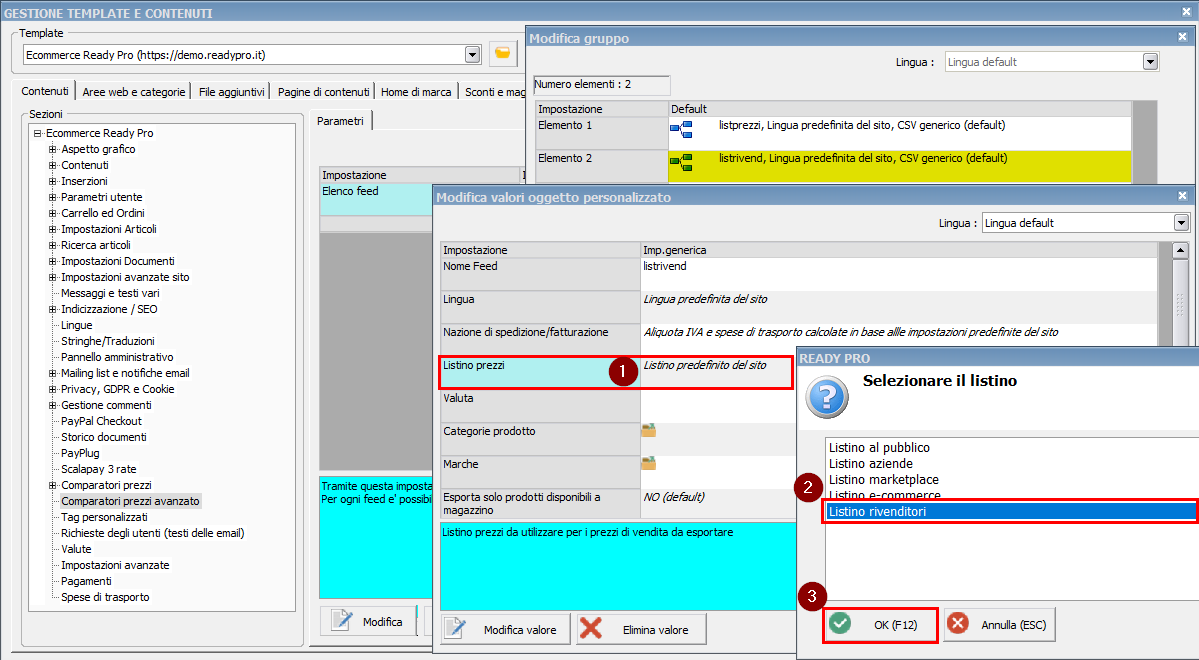
Task: Click the Elemento 1 network icon
Action: point(681,128)
